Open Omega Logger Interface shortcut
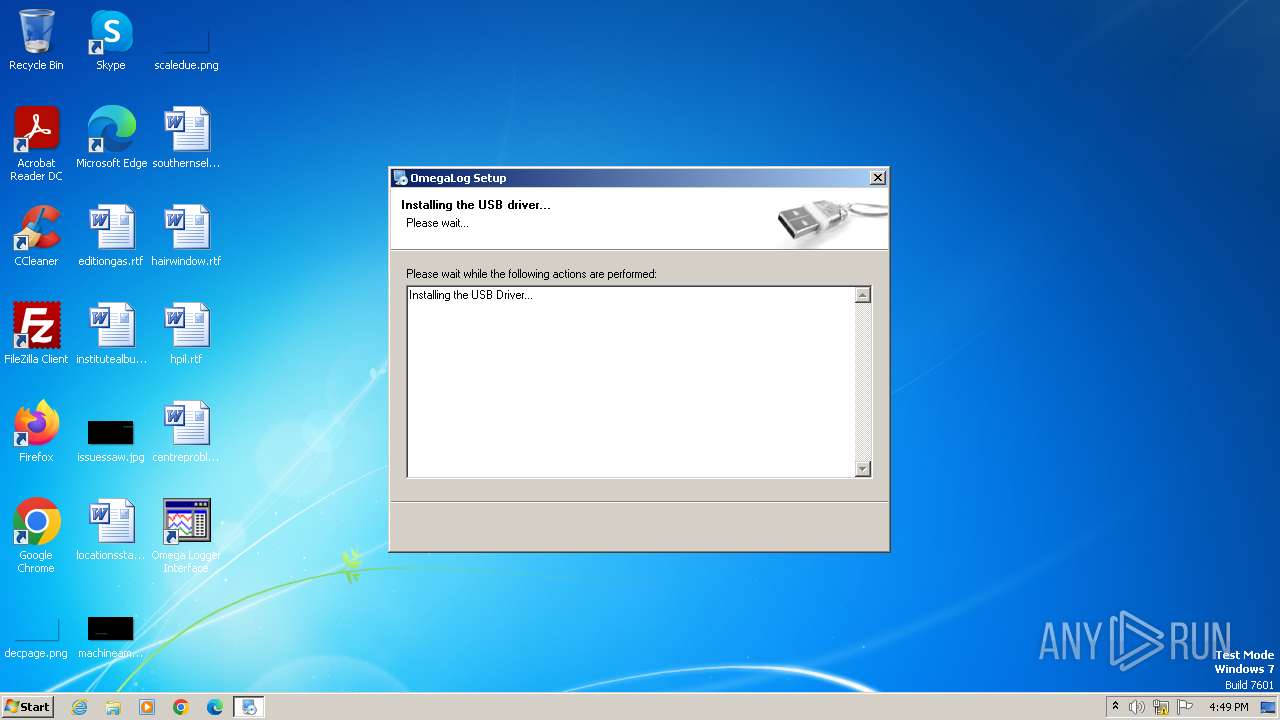The width and height of the screenshot is (1280, 720). [x=186, y=536]
